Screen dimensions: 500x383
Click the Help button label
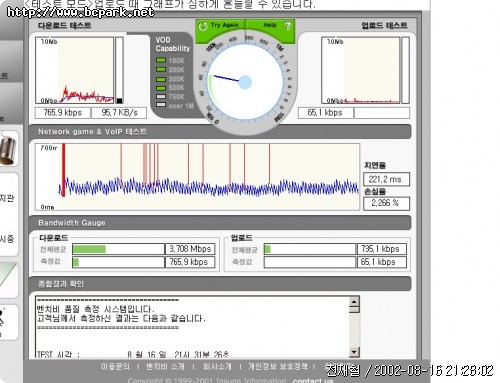click(270, 25)
